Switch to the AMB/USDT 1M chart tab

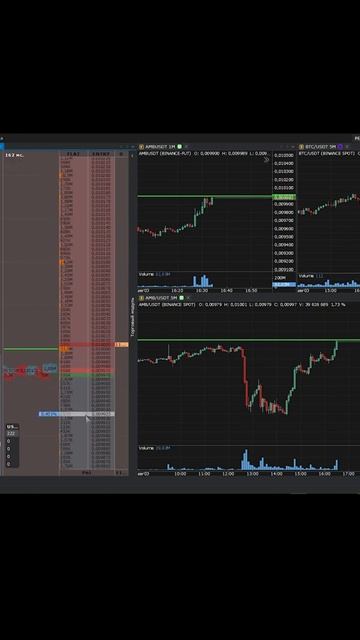pos(160,147)
